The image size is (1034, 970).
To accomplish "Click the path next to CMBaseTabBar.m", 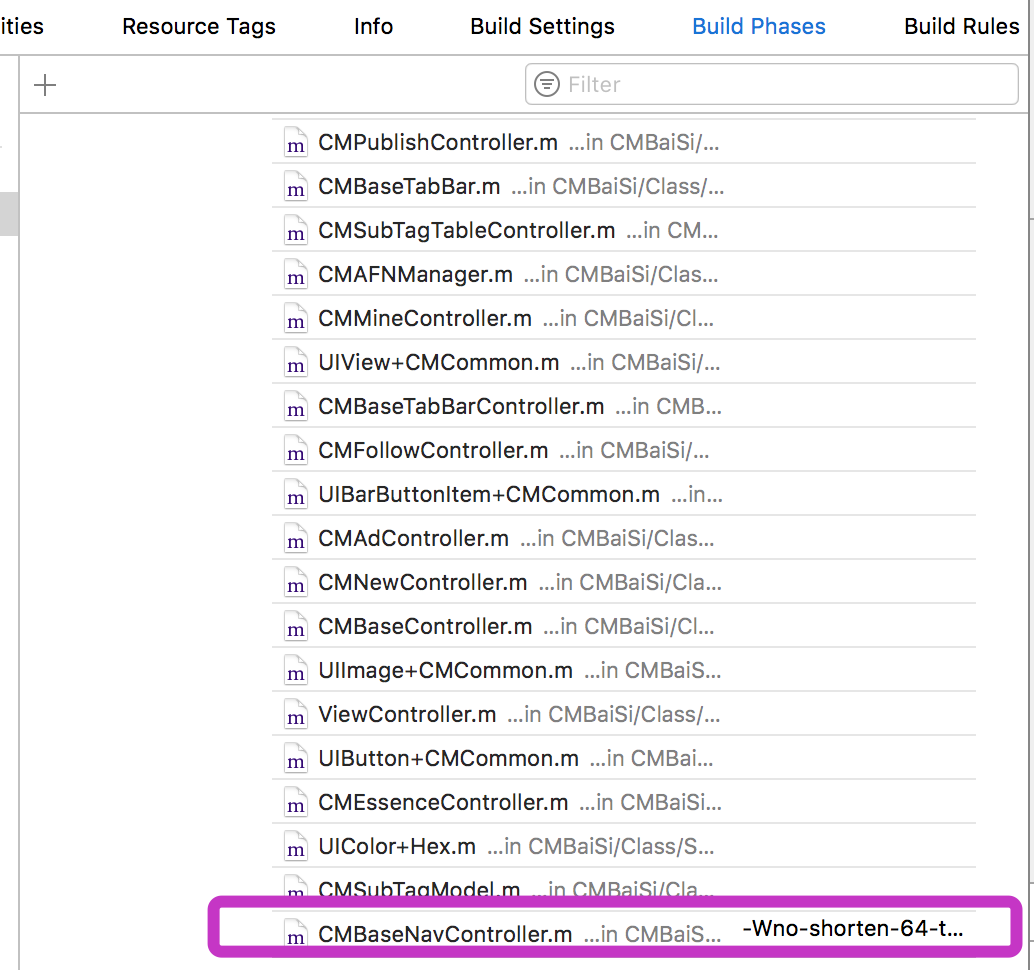I will (x=617, y=187).
